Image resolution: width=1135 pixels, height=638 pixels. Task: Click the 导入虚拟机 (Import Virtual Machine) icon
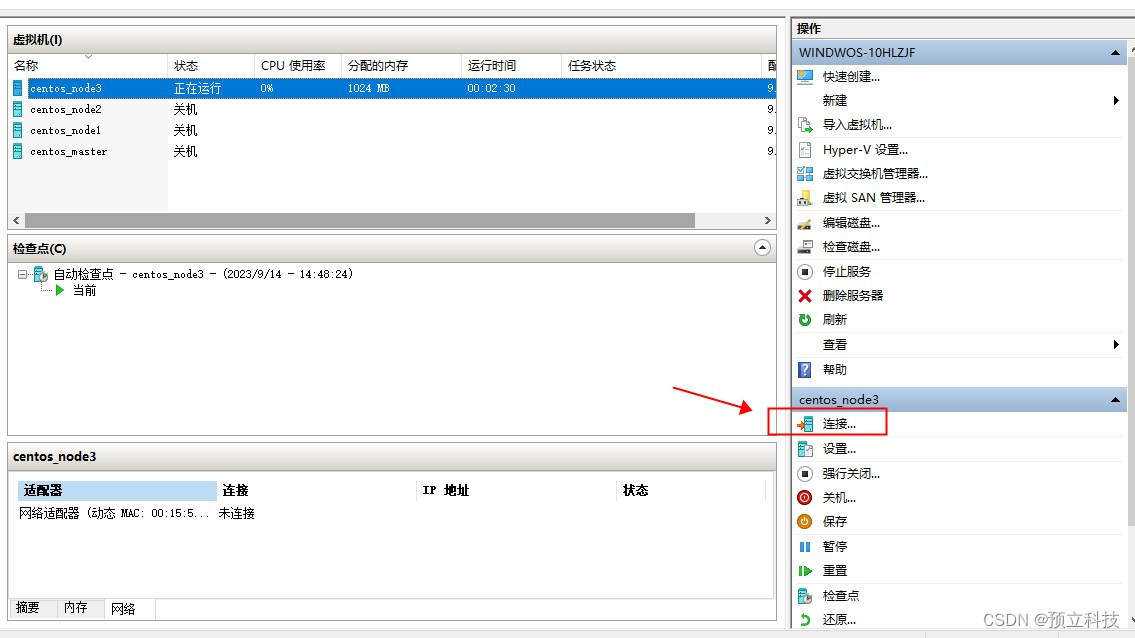point(805,125)
